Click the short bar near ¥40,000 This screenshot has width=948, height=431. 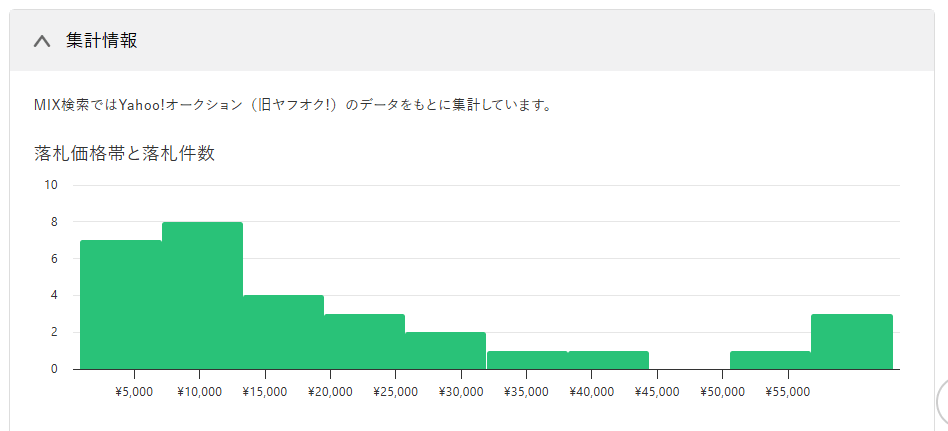pyautogui.click(x=608, y=360)
